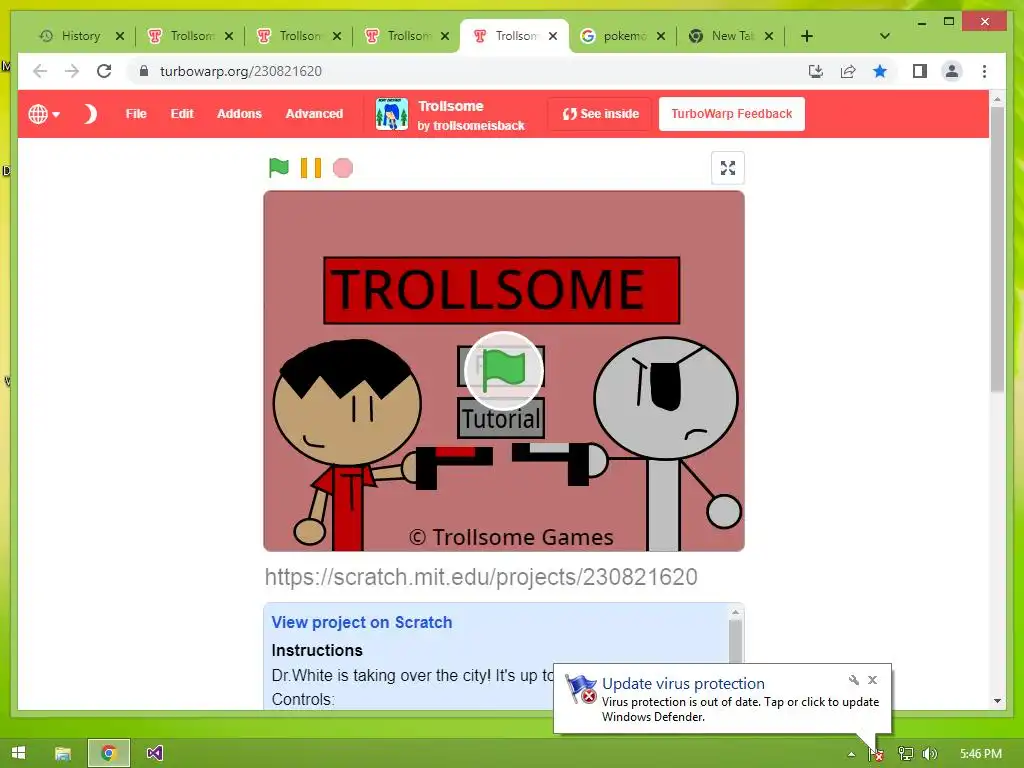Close the History tab

coord(120,36)
